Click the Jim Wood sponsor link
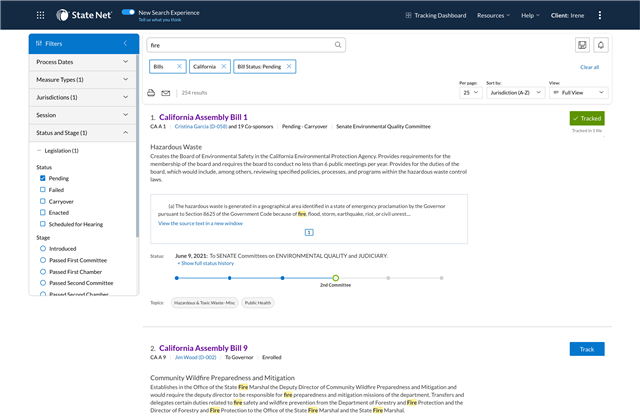 pyautogui.click(x=196, y=358)
